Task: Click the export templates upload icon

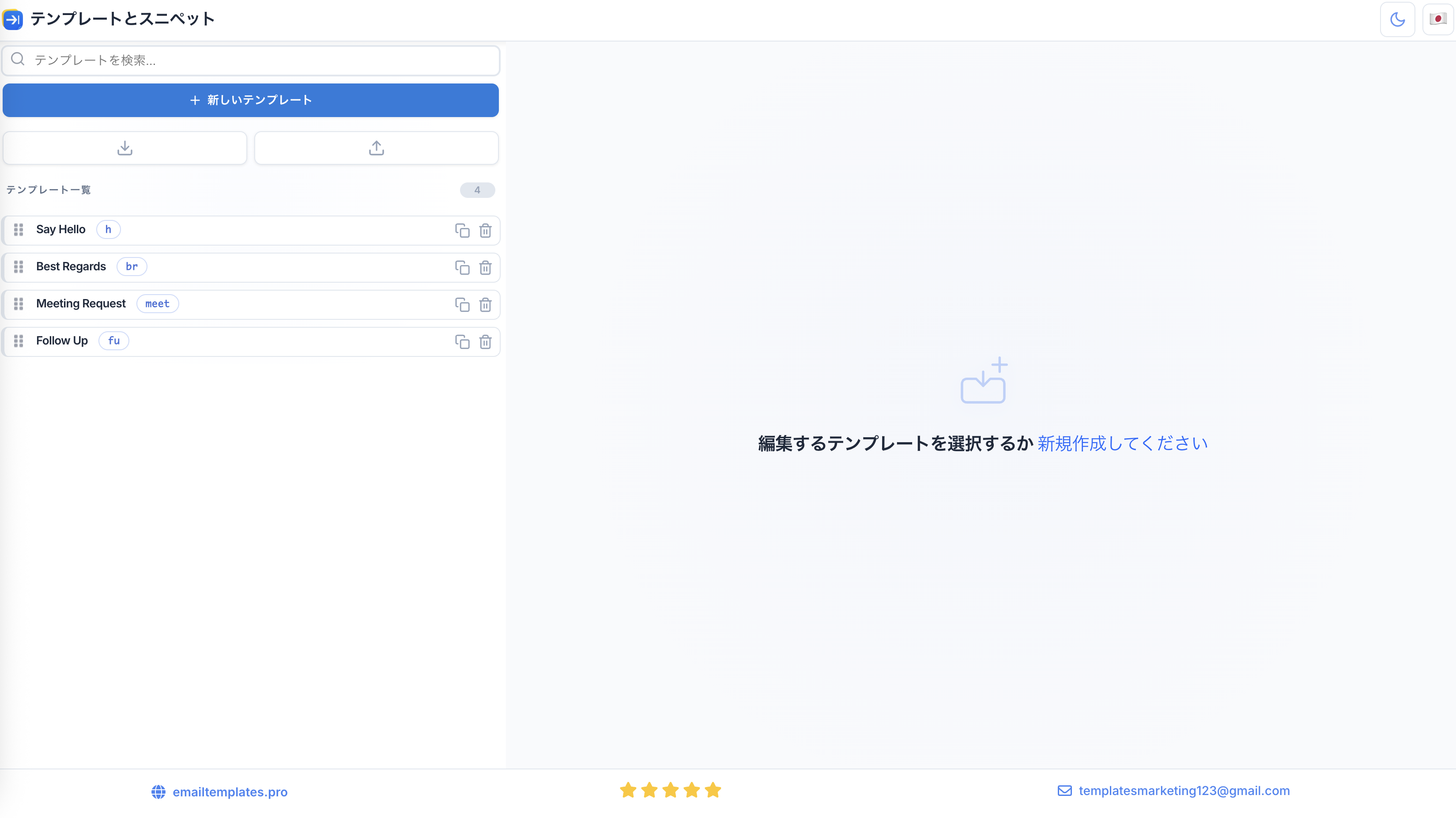Action: 377,148
